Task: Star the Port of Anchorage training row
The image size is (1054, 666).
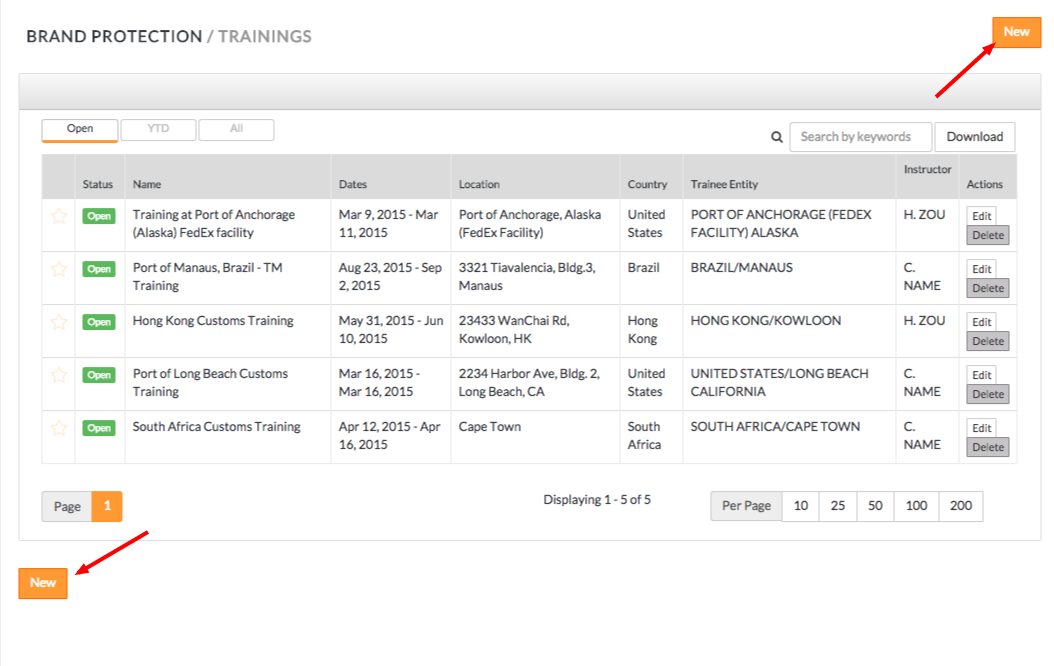Action: point(59,216)
